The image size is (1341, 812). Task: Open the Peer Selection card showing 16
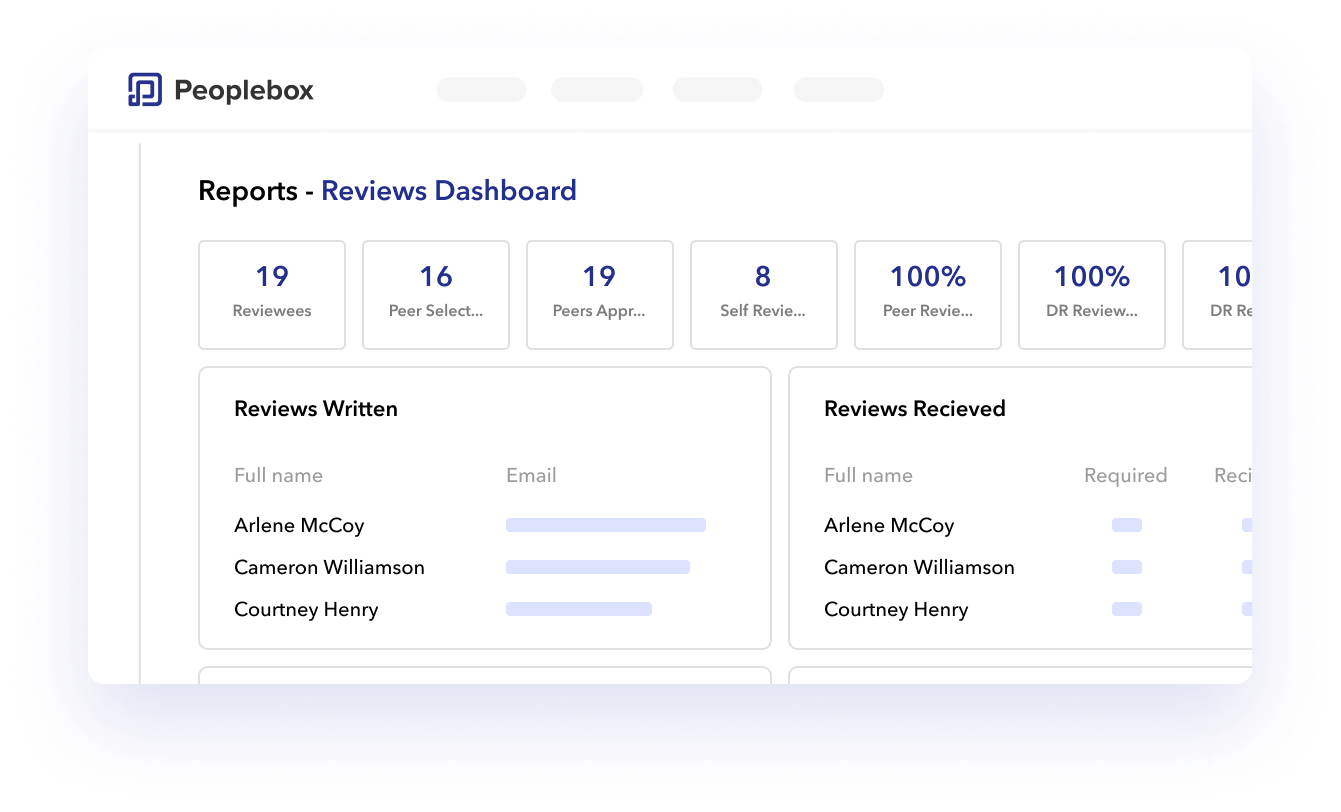(x=436, y=294)
